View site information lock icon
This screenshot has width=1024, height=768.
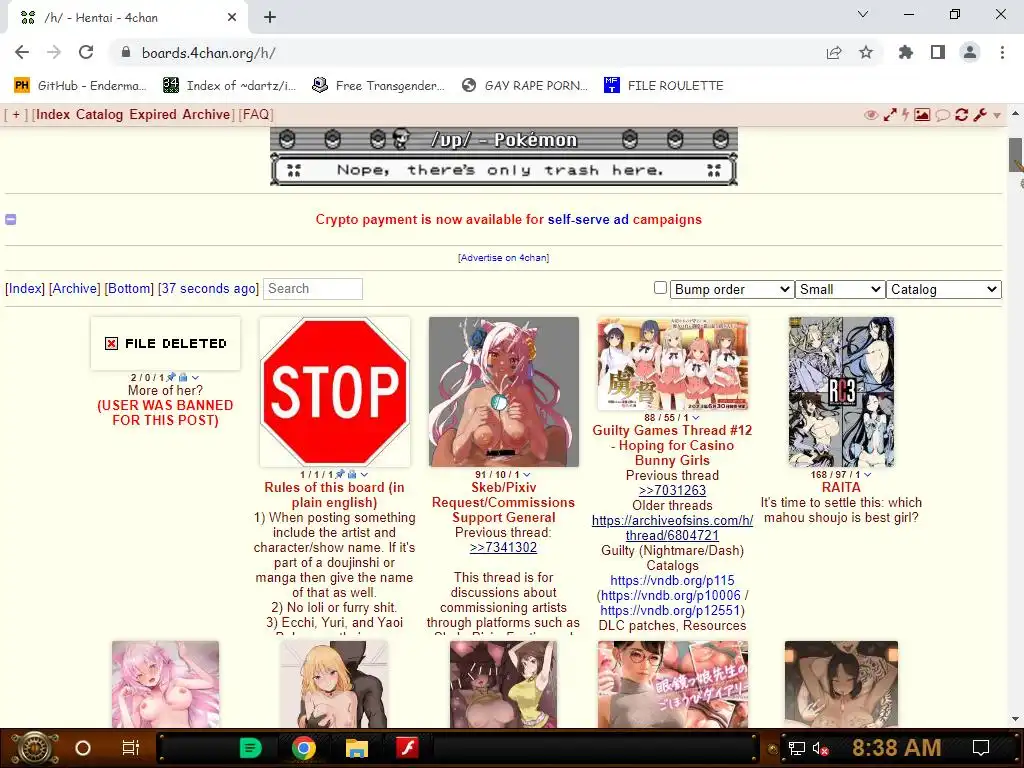(126, 52)
